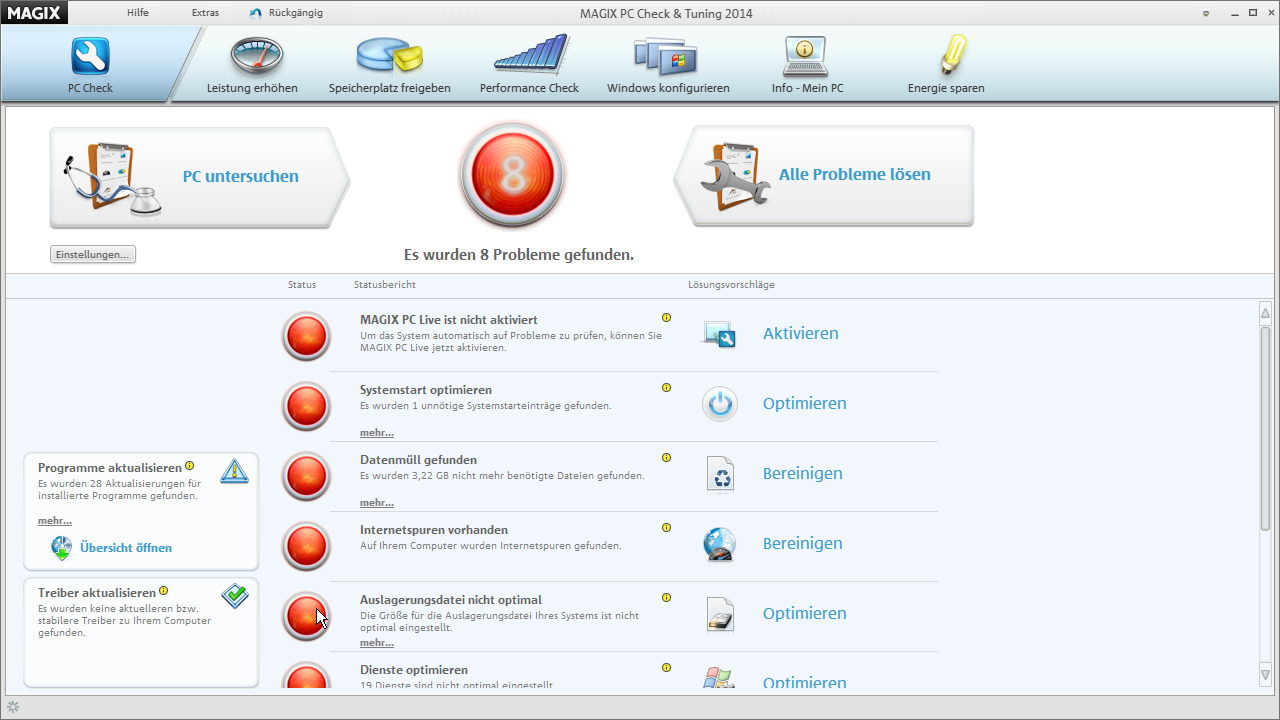Click Rückgängig undo button
This screenshot has width=1280, height=720.
click(287, 13)
